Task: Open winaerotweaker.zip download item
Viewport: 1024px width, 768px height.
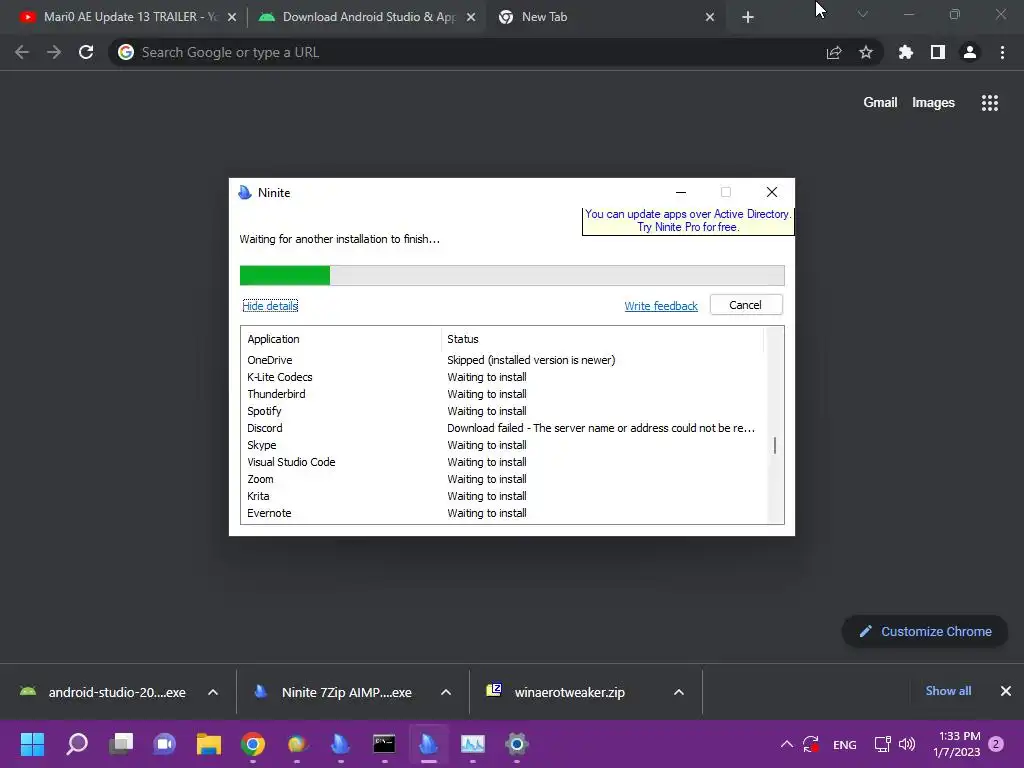Action: [556, 692]
